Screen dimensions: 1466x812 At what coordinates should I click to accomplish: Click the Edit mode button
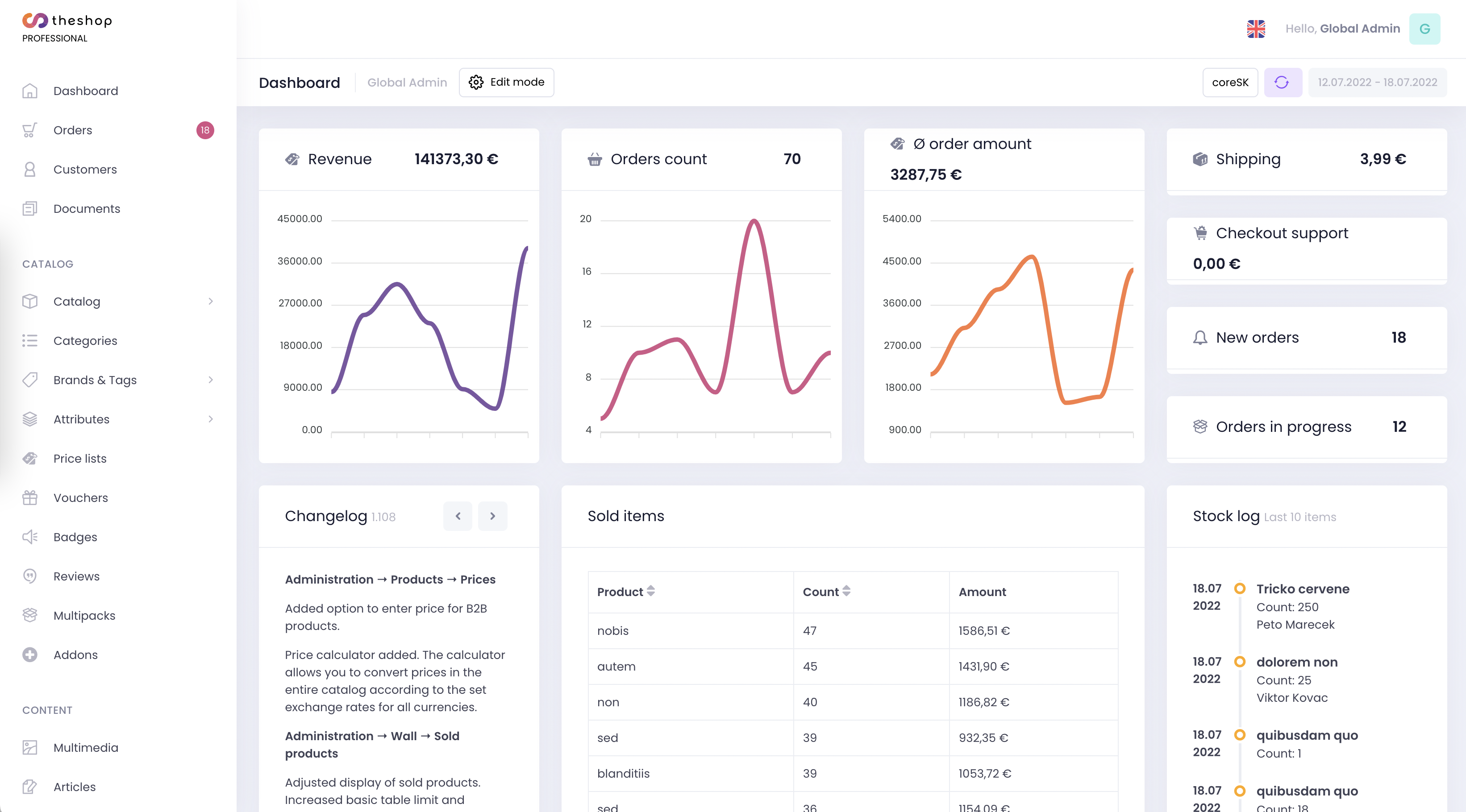pos(507,83)
